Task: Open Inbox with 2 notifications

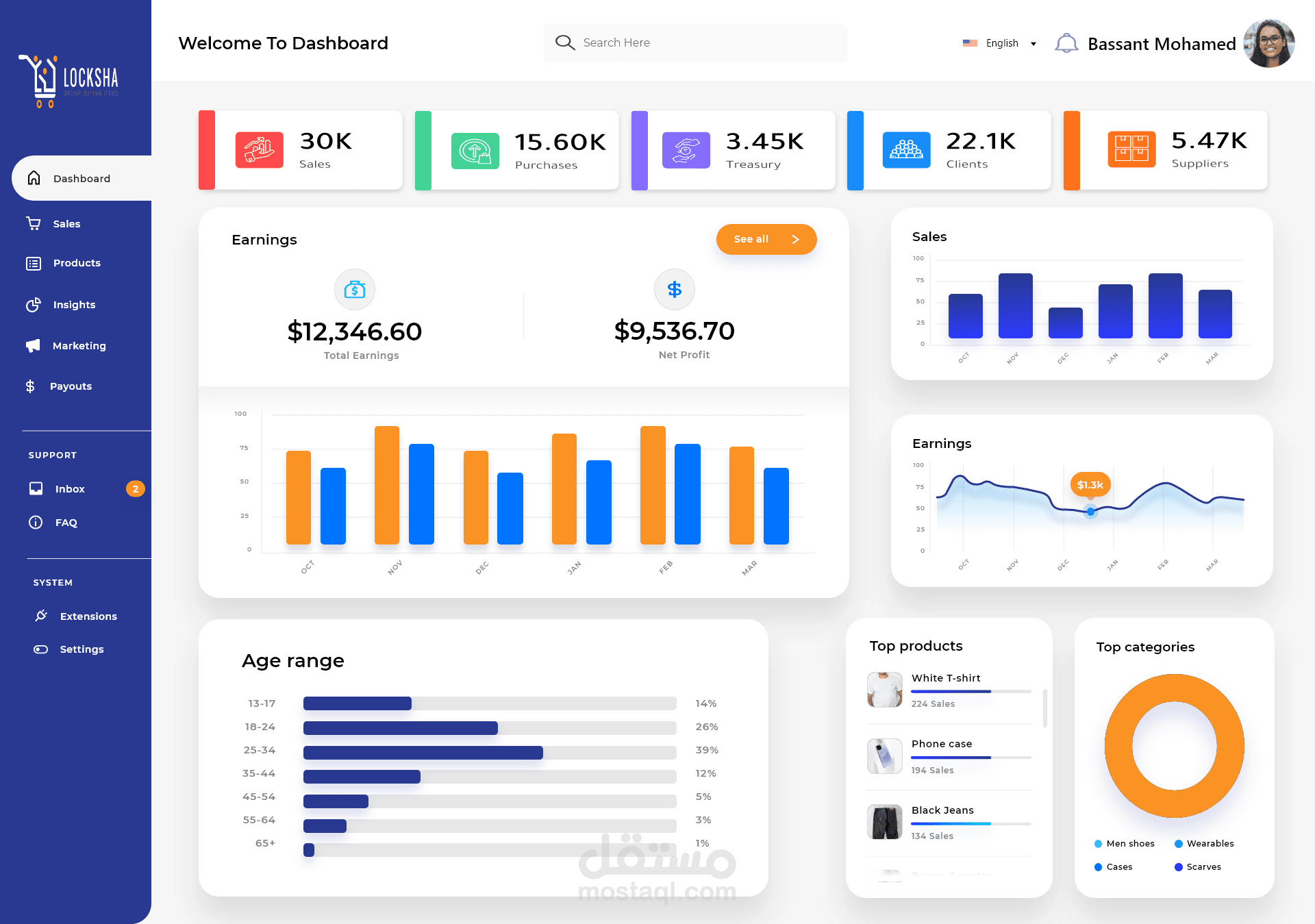Action: [x=70, y=489]
